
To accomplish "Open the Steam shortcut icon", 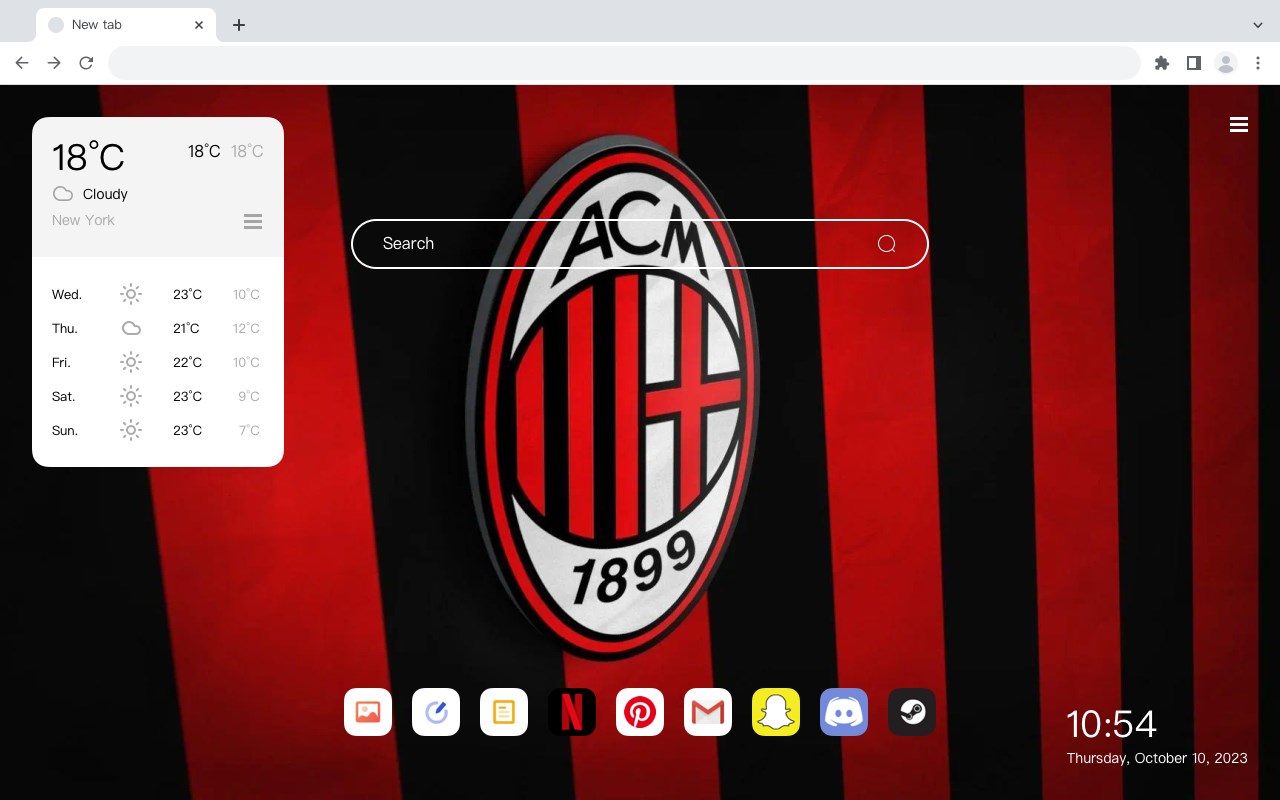I will 912,712.
